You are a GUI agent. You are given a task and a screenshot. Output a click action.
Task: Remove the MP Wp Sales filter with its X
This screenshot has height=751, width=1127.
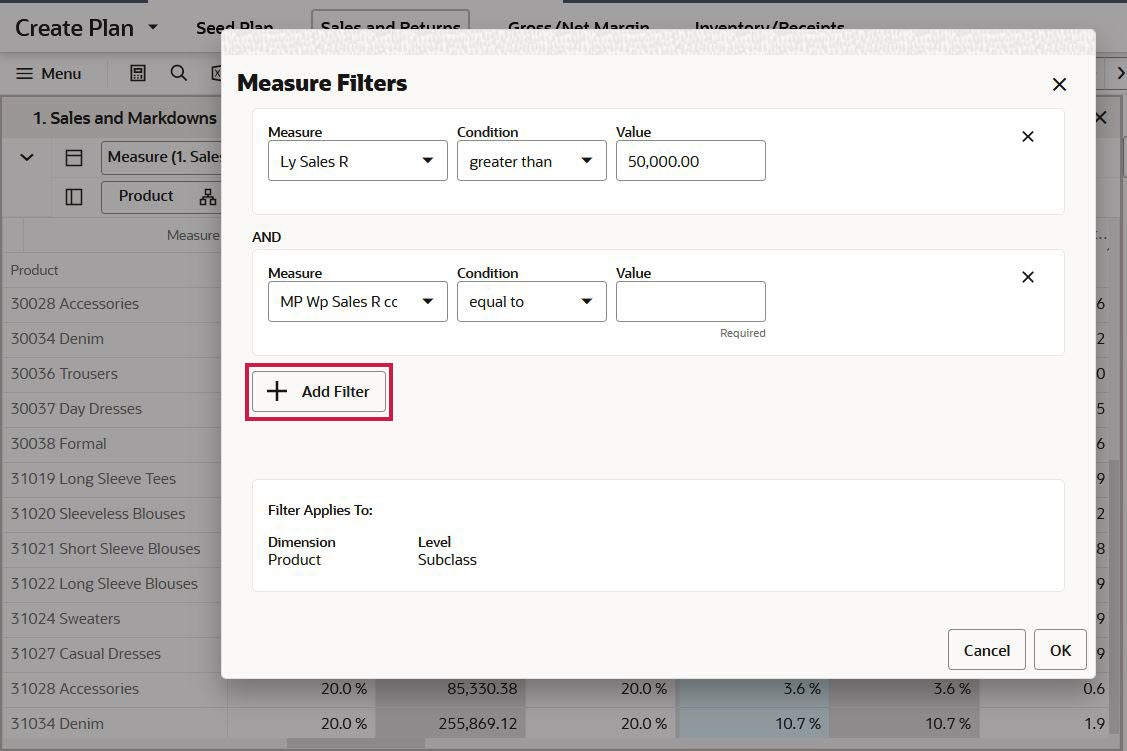[x=1027, y=277]
